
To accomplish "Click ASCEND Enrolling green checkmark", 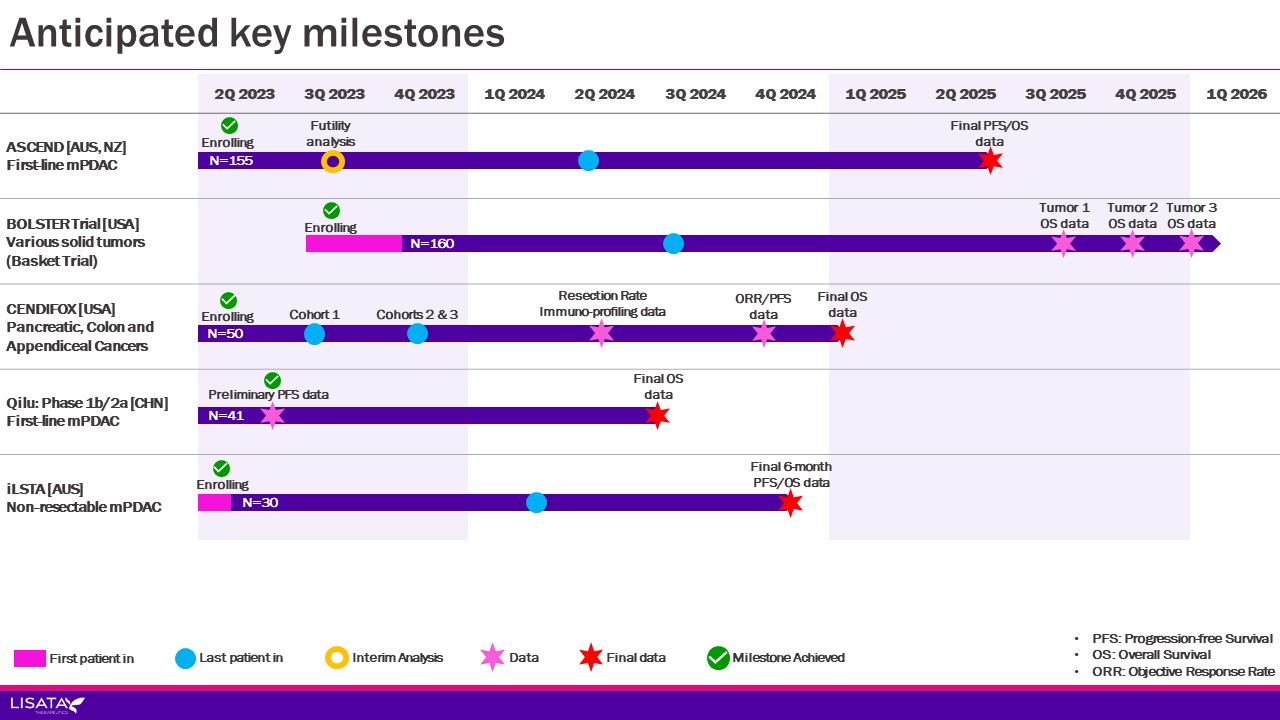I will (229, 125).
